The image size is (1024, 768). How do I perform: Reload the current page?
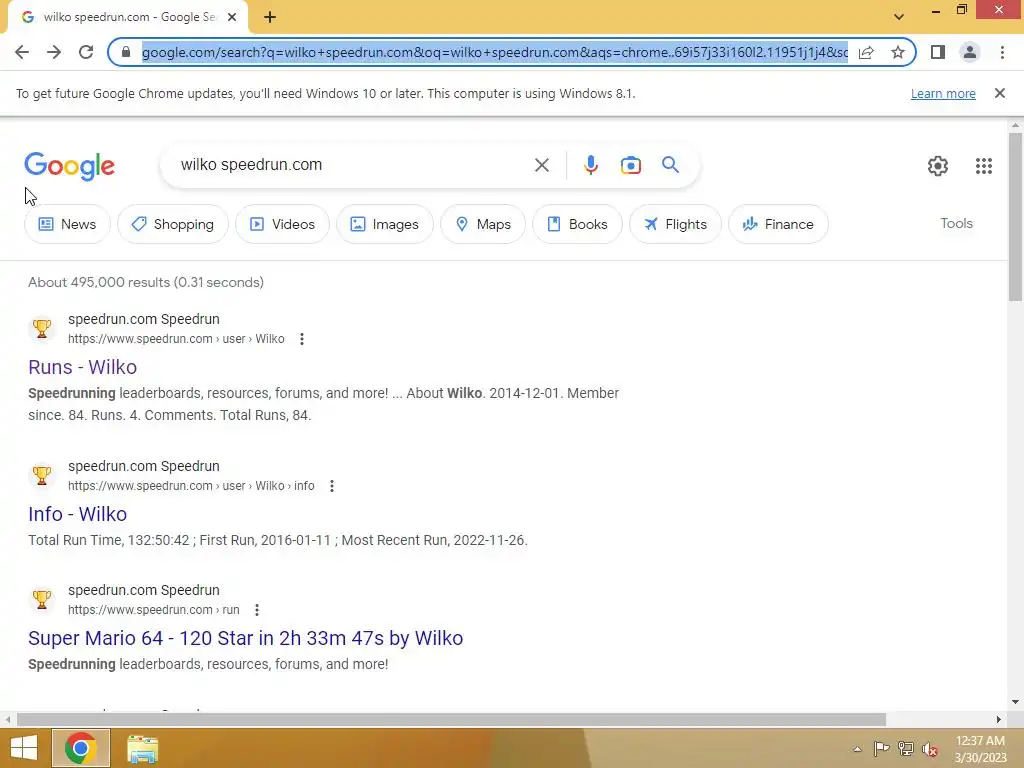(86, 52)
